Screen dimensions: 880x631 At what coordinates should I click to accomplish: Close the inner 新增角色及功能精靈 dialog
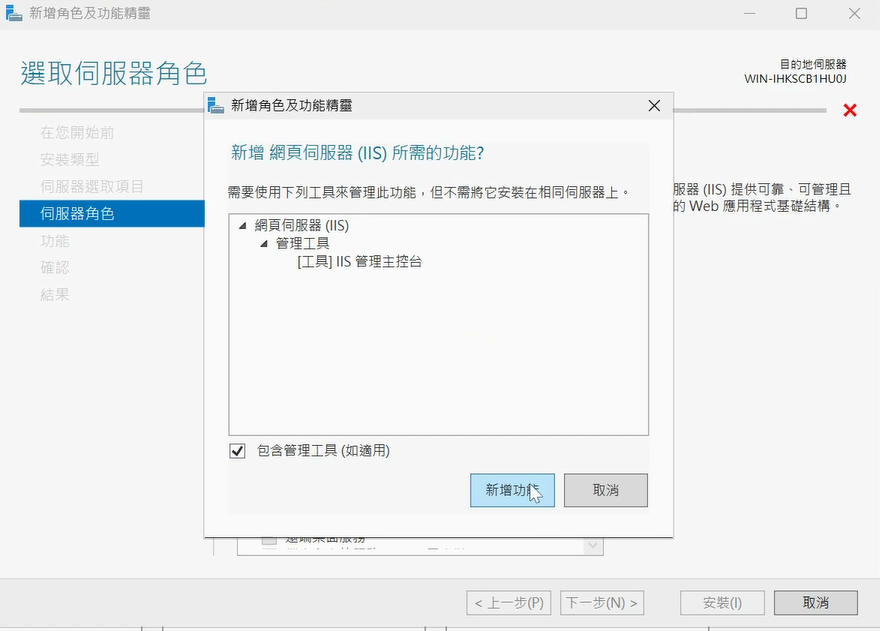coord(654,106)
